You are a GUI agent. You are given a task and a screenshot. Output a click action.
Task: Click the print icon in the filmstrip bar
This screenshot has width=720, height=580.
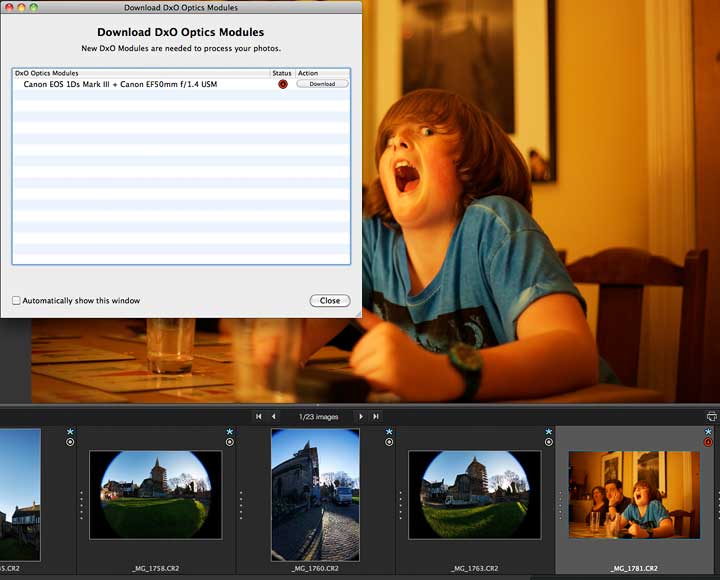point(711,417)
